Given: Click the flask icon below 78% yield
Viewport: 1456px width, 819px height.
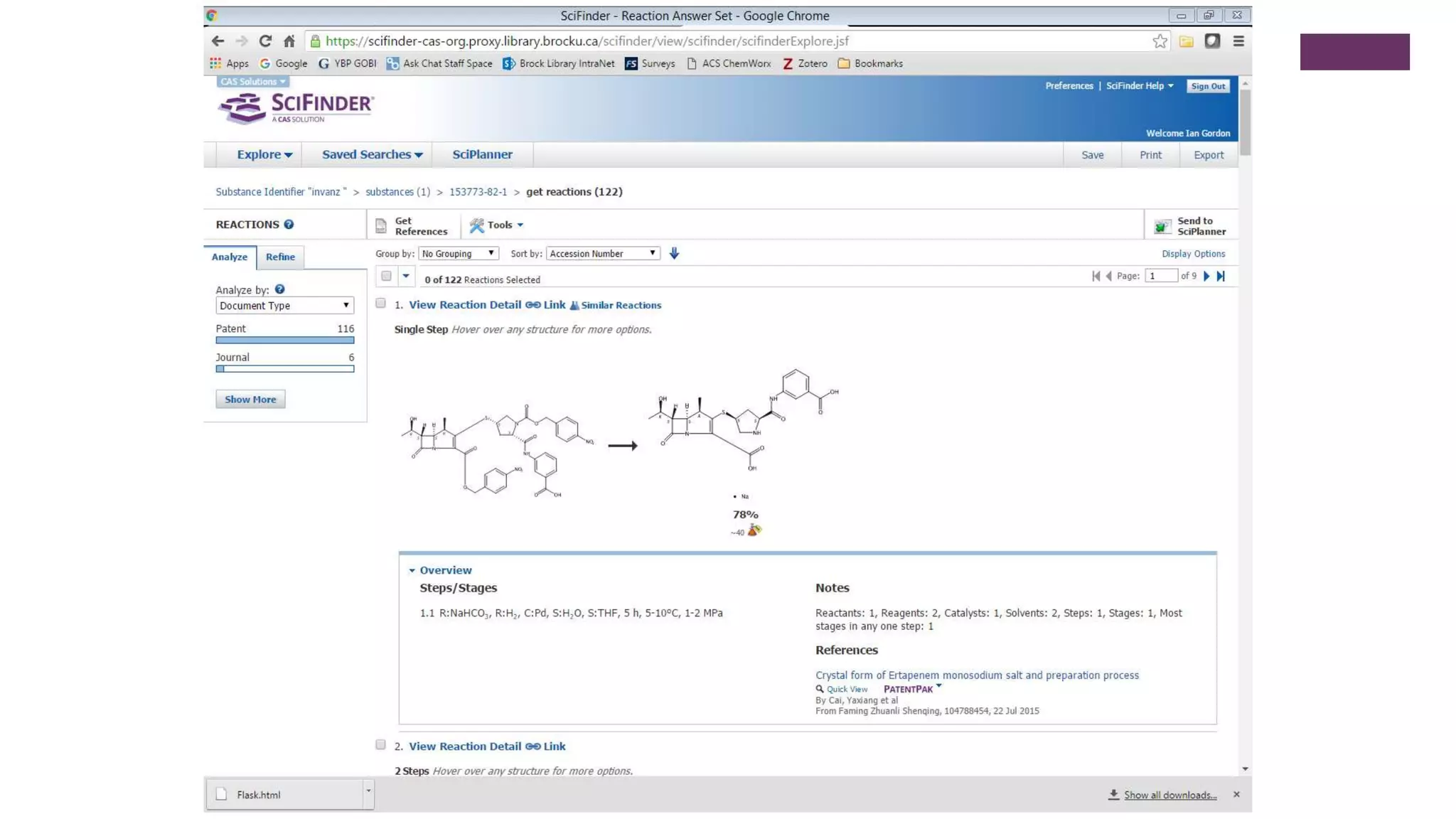Looking at the screenshot, I should tap(754, 530).
